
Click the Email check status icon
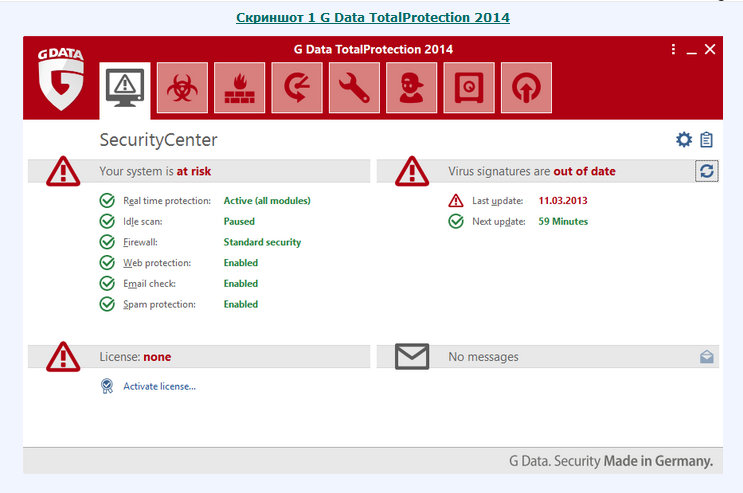click(x=107, y=283)
